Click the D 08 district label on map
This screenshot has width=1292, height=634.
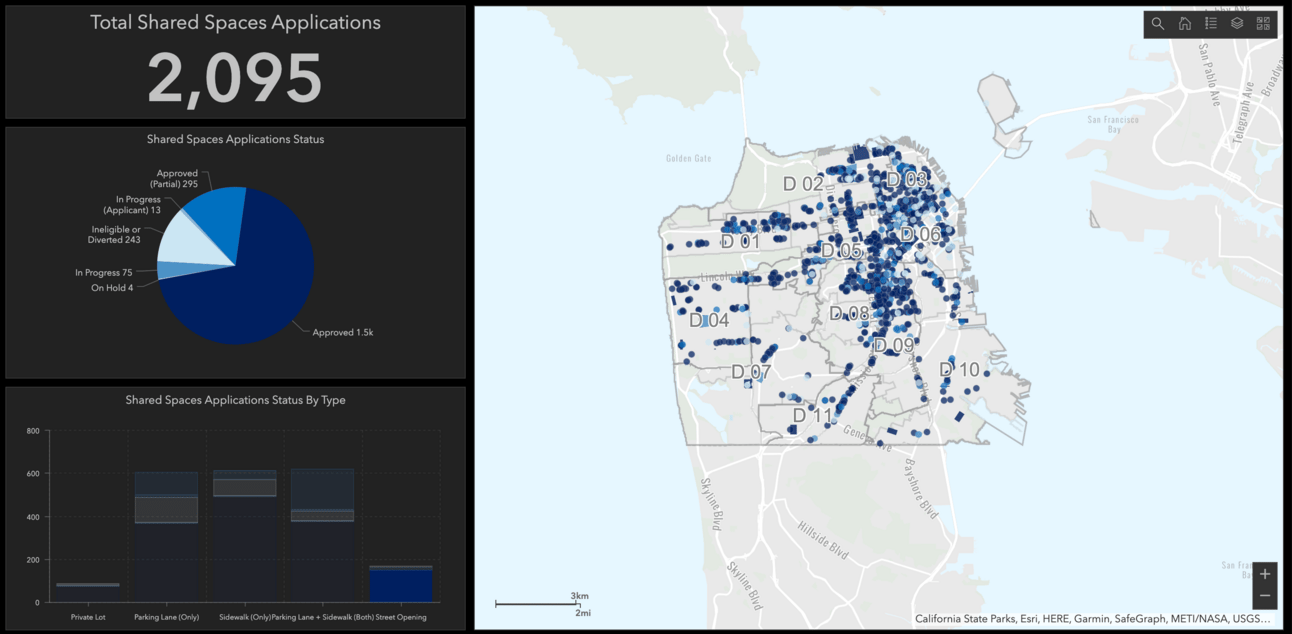click(850, 314)
